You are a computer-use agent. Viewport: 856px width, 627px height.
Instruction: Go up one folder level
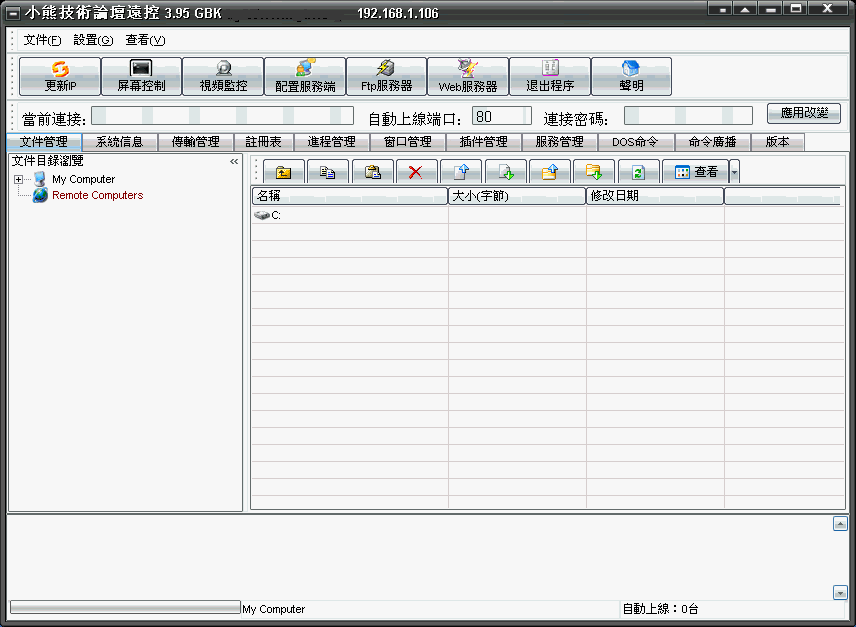283,172
